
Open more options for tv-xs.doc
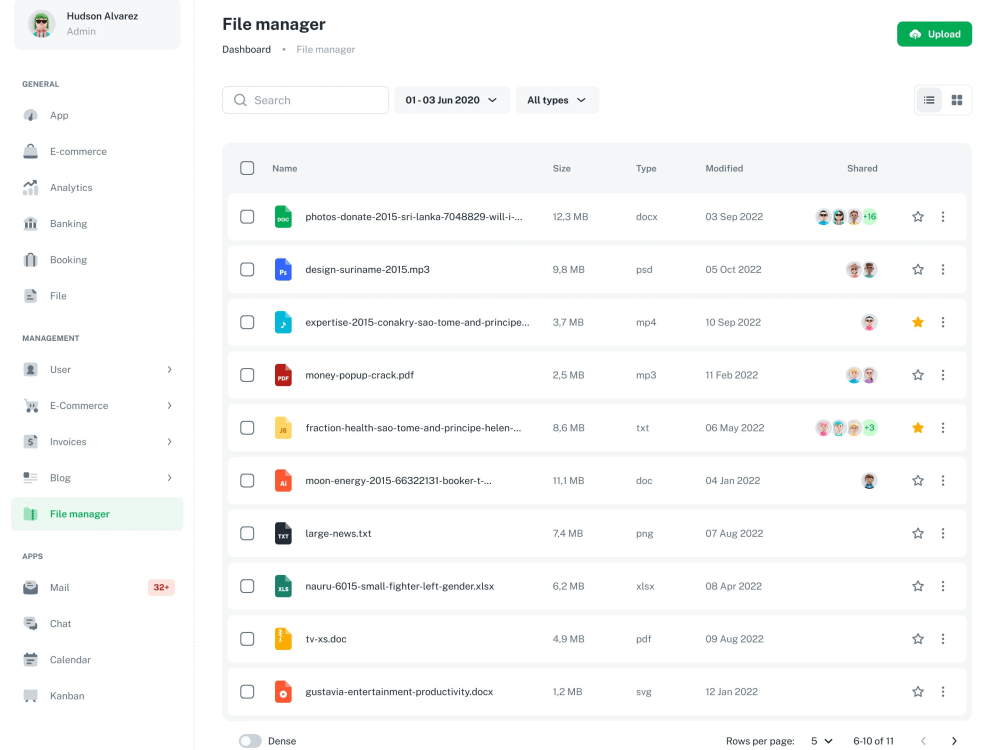tap(943, 639)
